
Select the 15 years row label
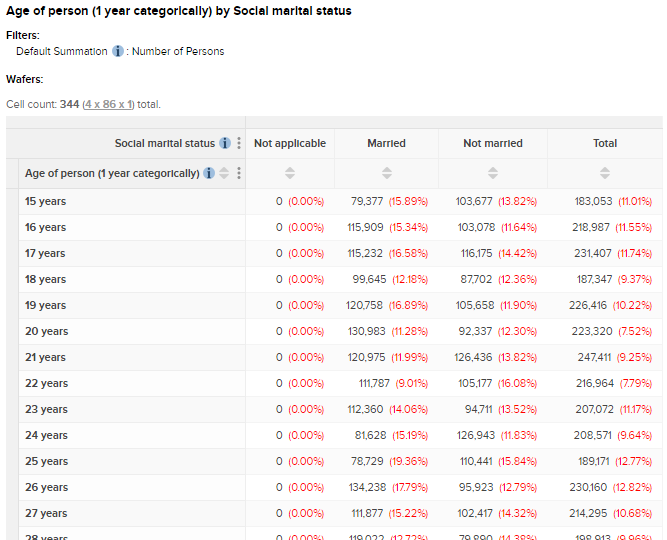point(46,201)
